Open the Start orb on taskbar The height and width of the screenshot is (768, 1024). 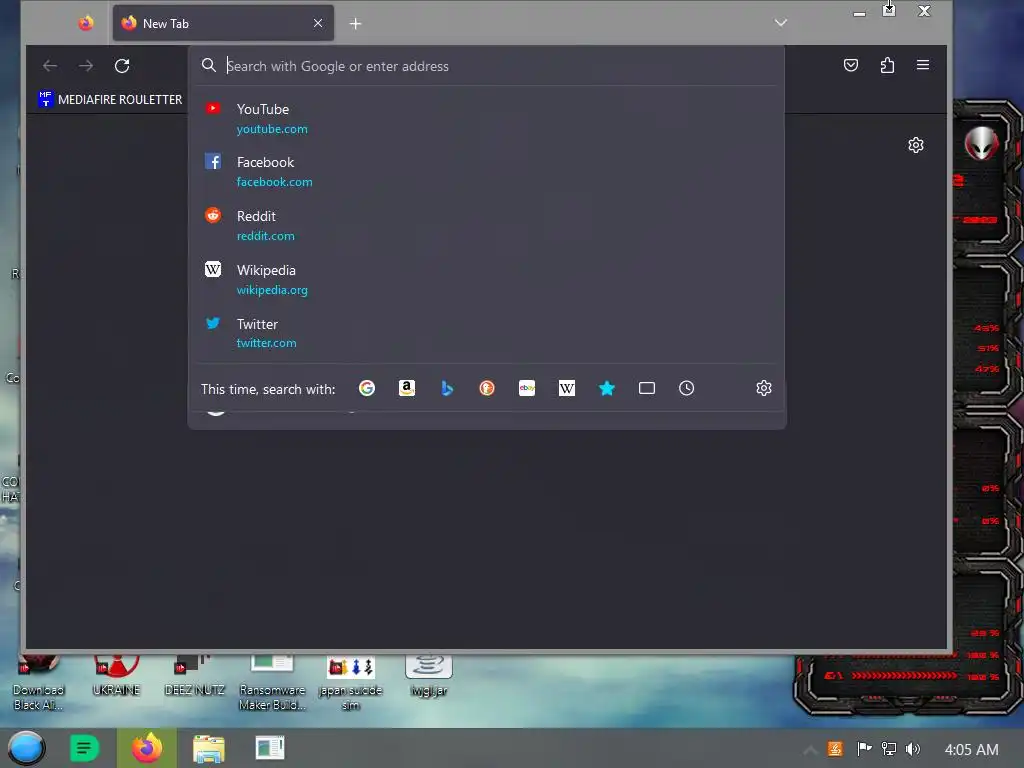point(26,748)
